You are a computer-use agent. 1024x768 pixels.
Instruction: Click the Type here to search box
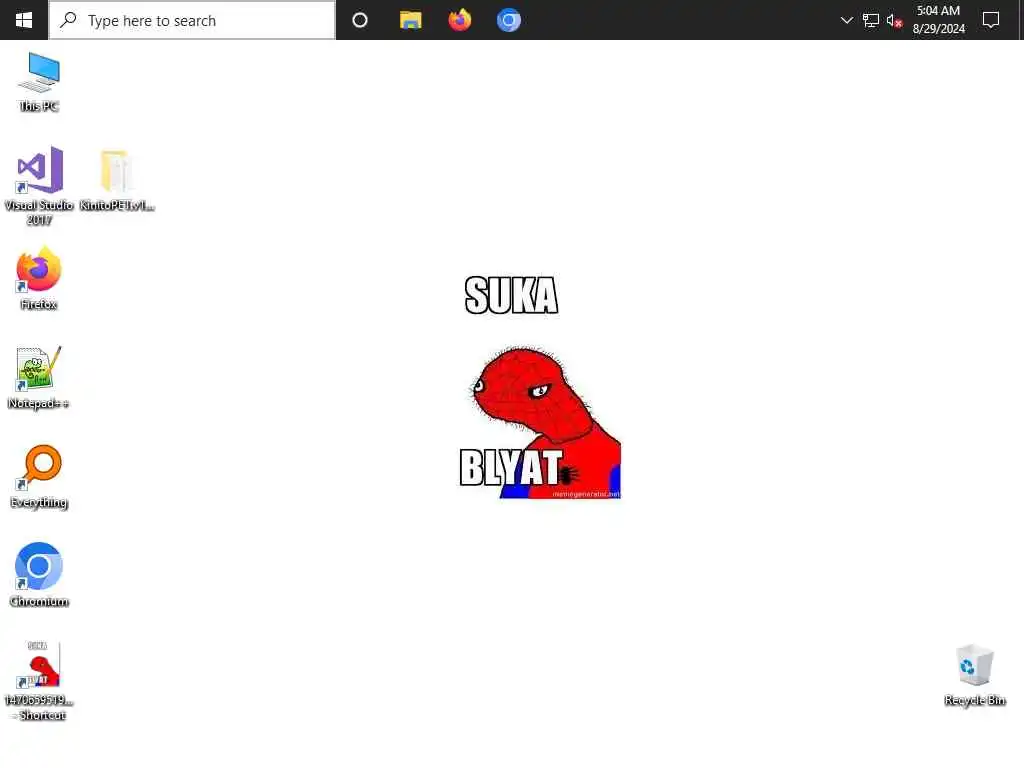point(192,20)
